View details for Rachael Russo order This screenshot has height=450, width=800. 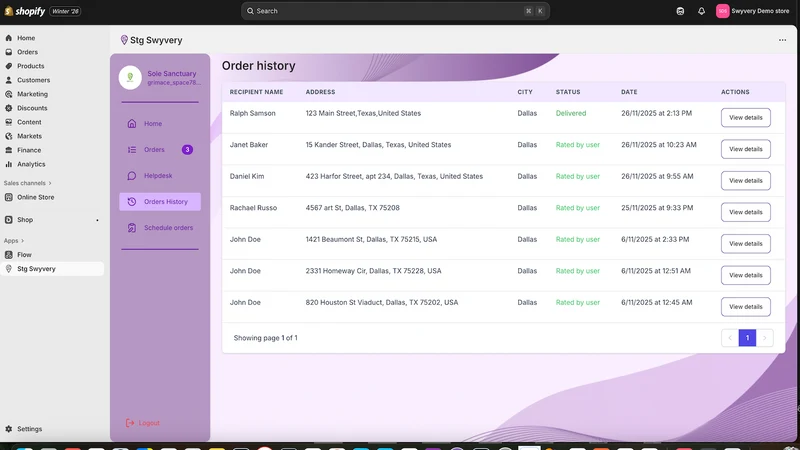point(745,212)
